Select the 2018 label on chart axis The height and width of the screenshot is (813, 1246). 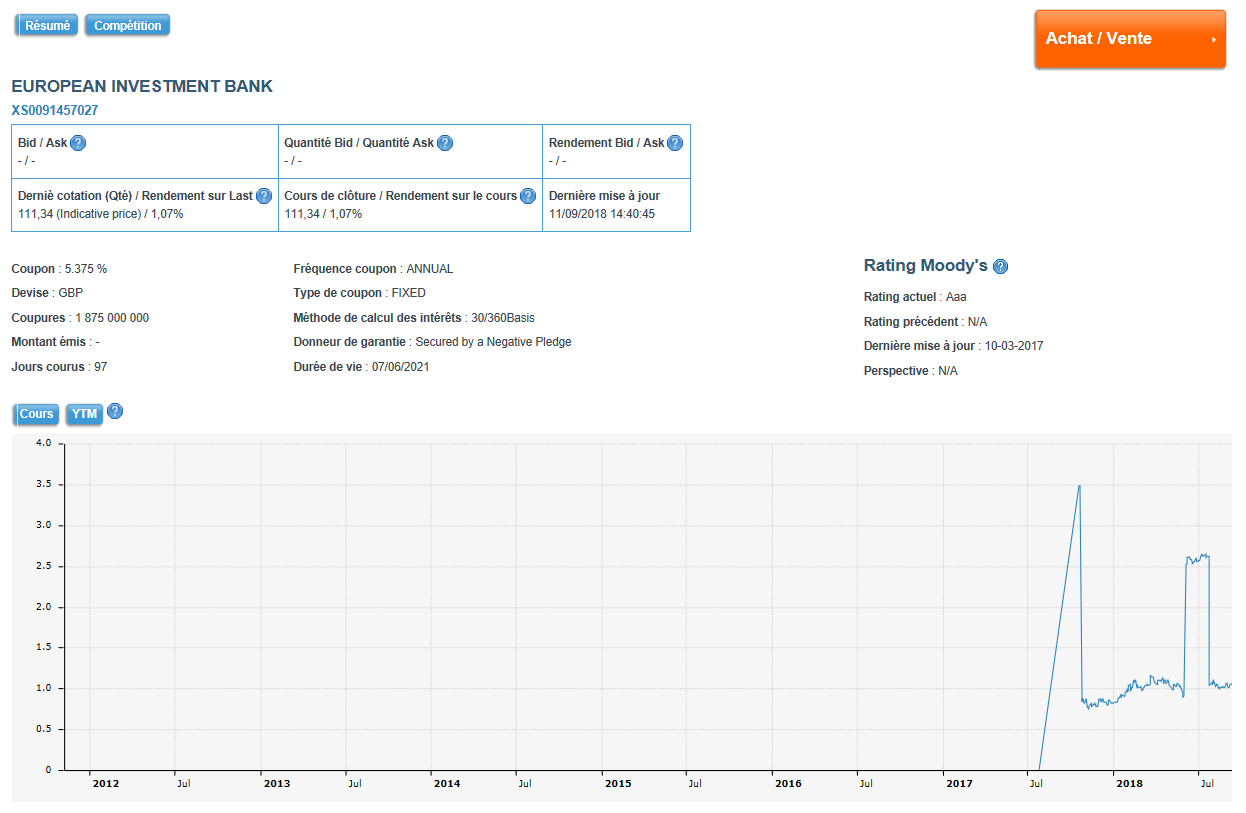pos(1129,784)
